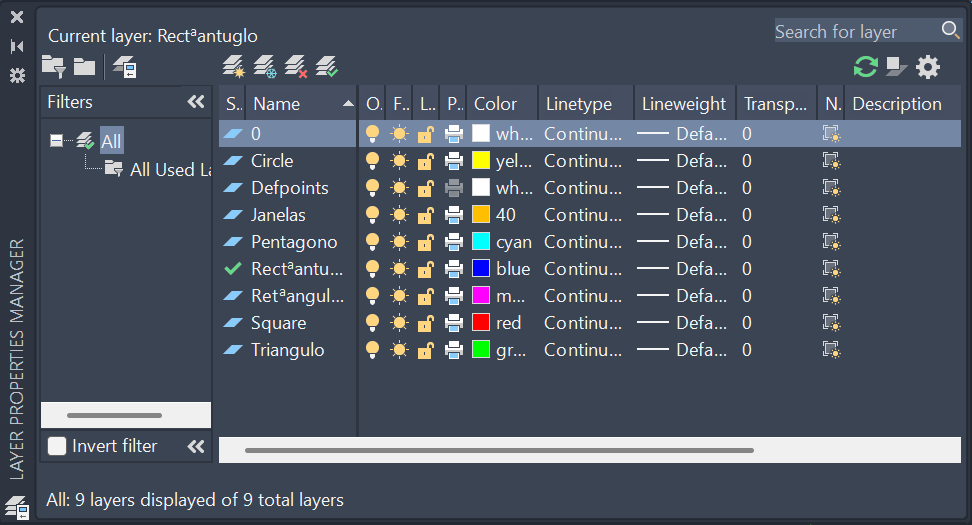Enable the Invert filter checkbox
The image size is (972, 525).
(x=58, y=446)
